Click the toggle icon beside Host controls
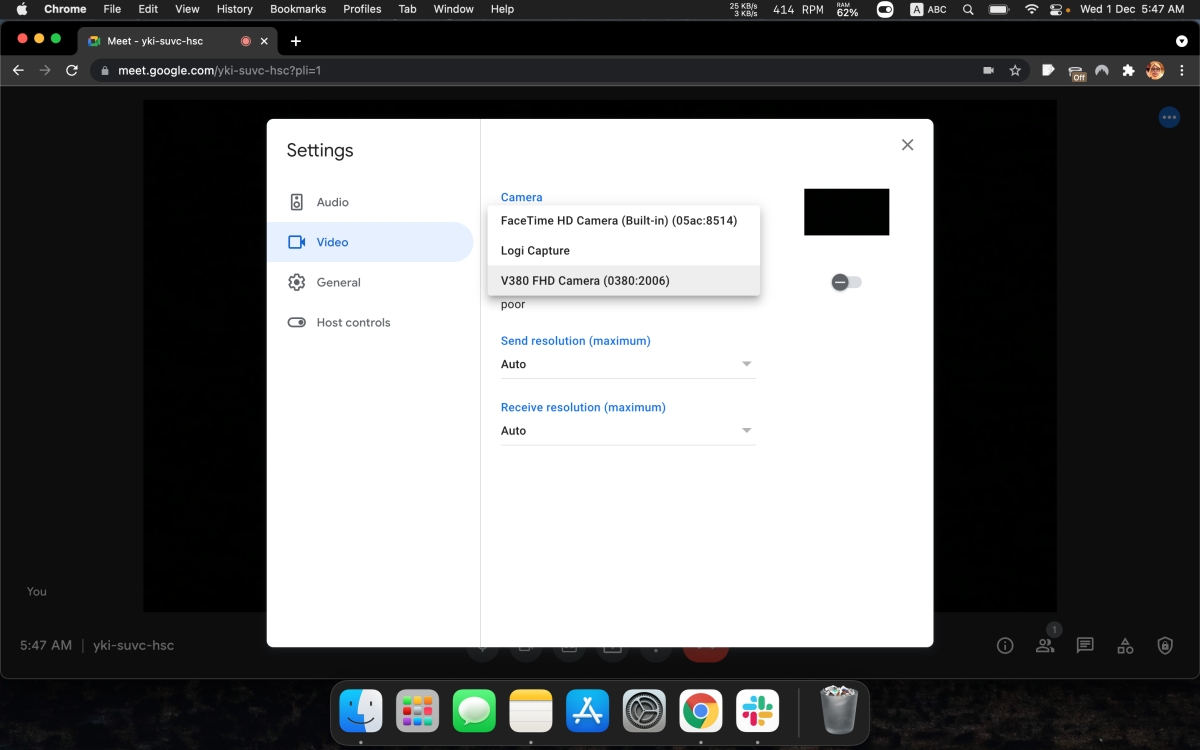1200x750 pixels. tap(296, 322)
